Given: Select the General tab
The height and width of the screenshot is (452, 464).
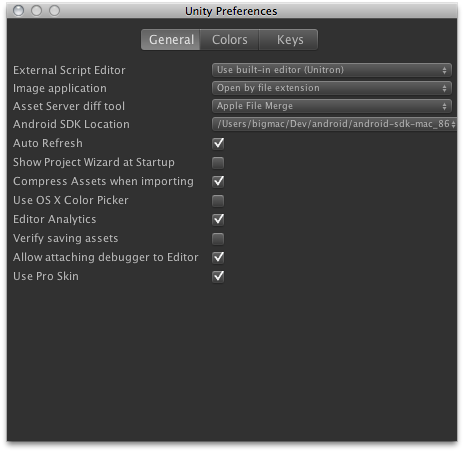Looking at the screenshot, I should point(171,40).
